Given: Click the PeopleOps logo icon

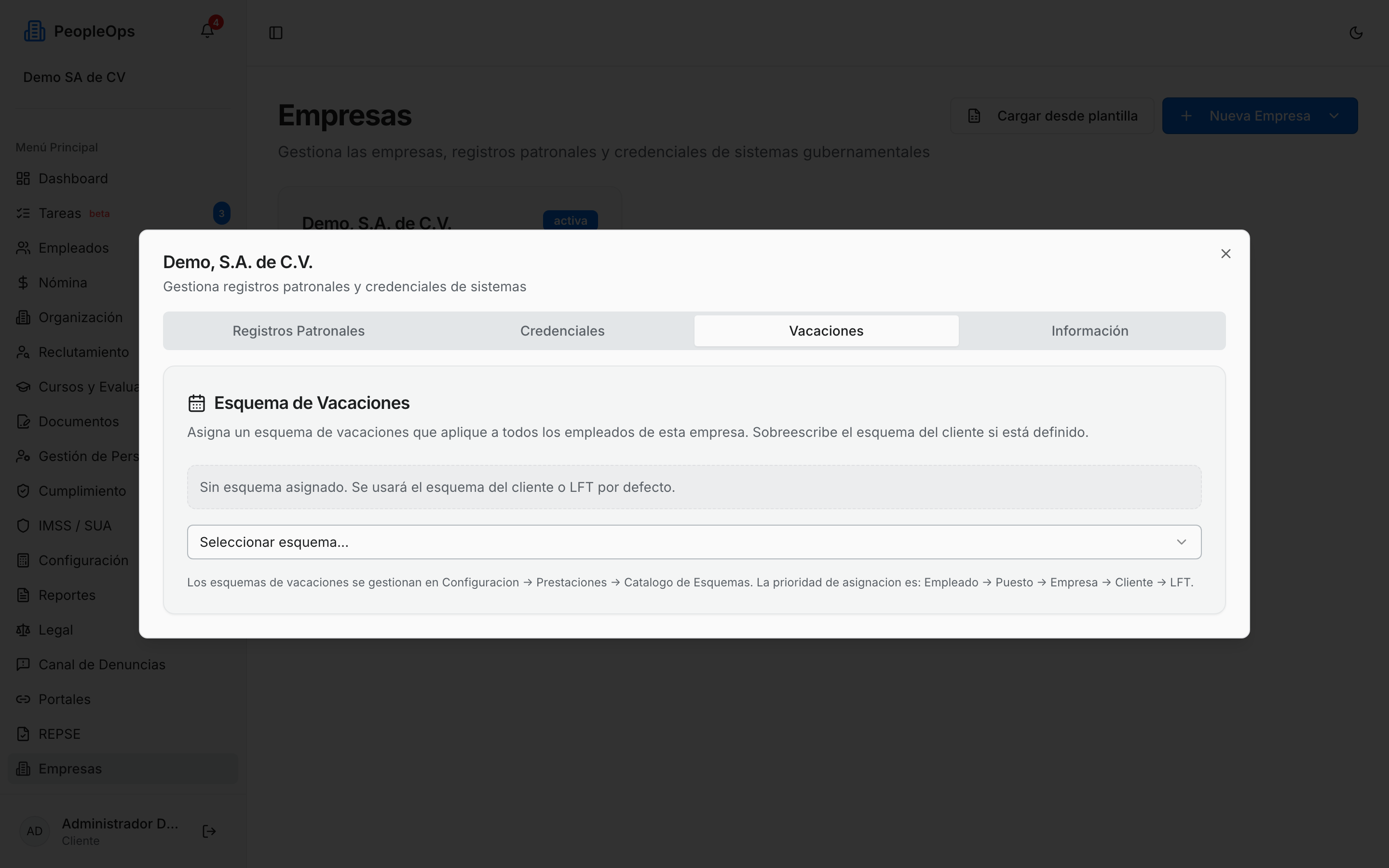Looking at the screenshot, I should (x=34, y=31).
